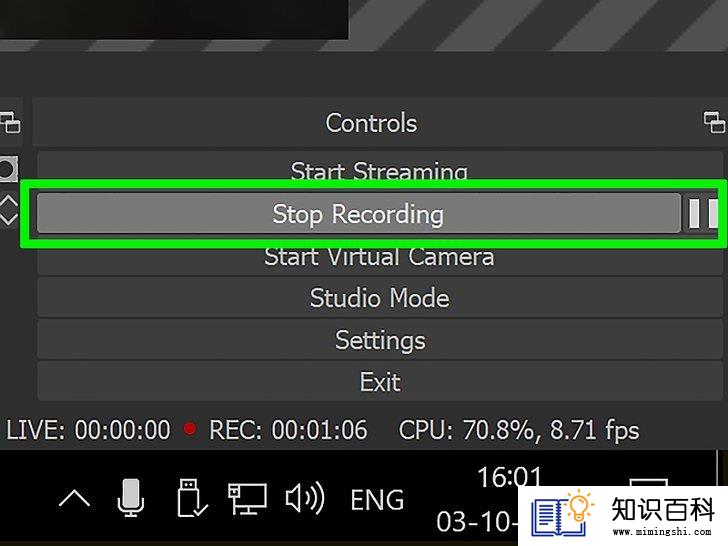Click the volume speaker icon
This screenshot has width=728, height=546.
click(302, 498)
